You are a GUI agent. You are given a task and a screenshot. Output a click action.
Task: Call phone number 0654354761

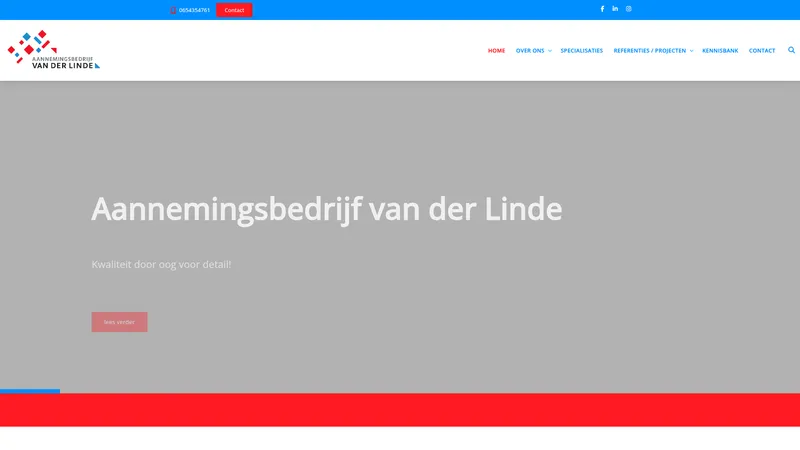click(194, 10)
